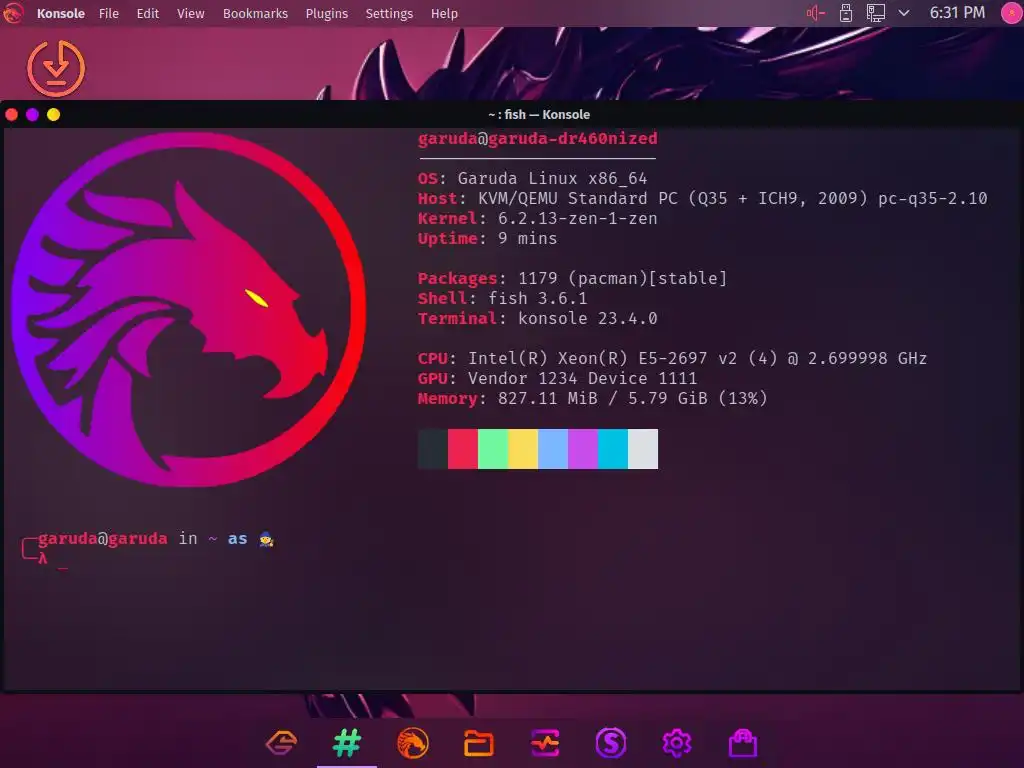Open the shopping bag software store dock icon
The height and width of the screenshot is (768, 1024).
coord(743,743)
